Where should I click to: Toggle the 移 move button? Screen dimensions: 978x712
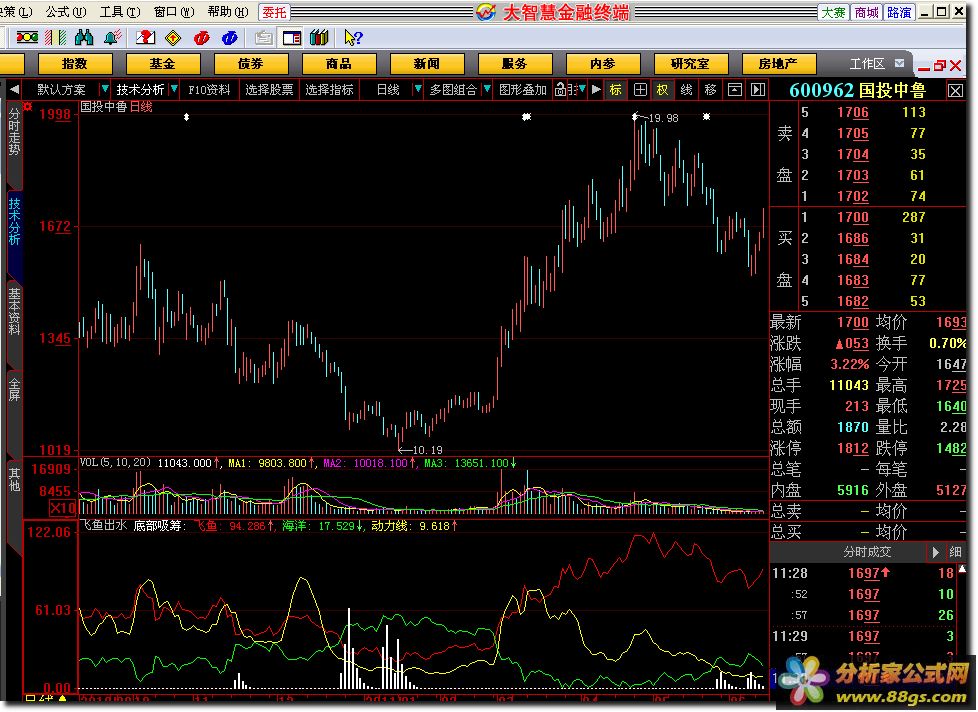tap(710, 90)
